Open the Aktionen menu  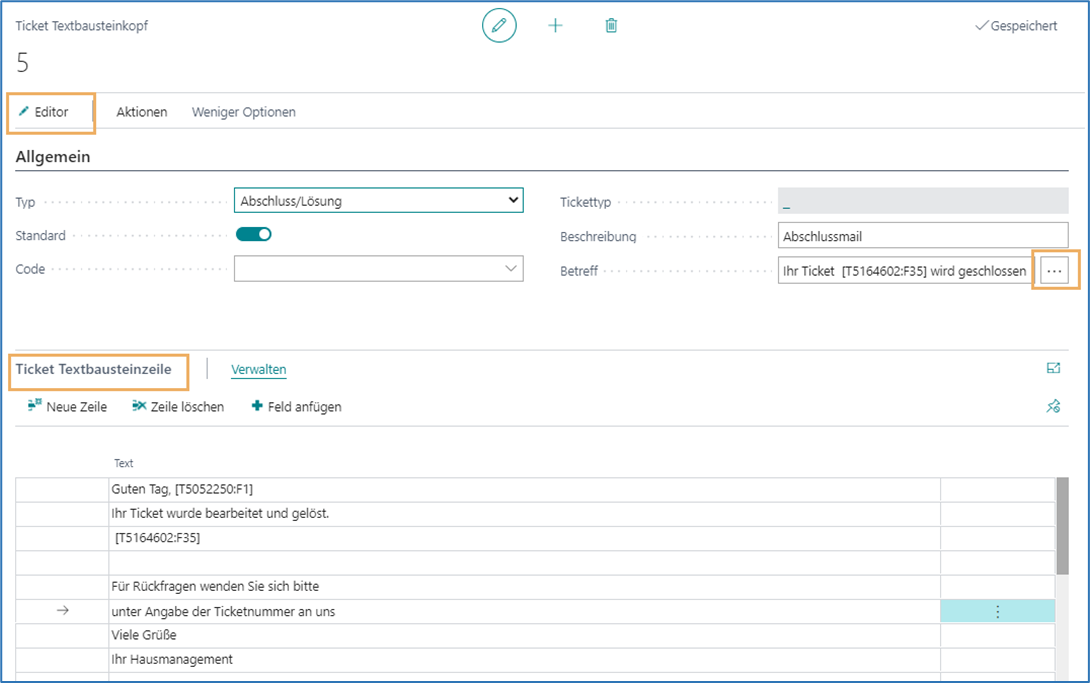(142, 112)
